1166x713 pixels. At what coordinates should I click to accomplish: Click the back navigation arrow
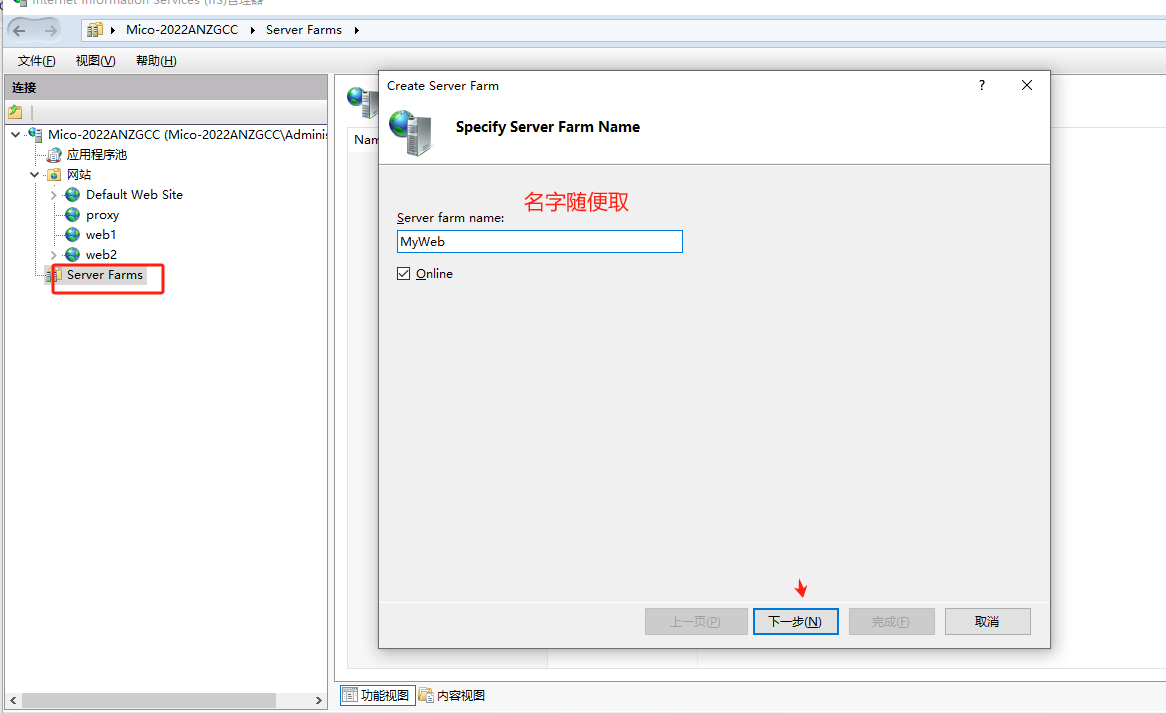pyautogui.click(x=19, y=30)
